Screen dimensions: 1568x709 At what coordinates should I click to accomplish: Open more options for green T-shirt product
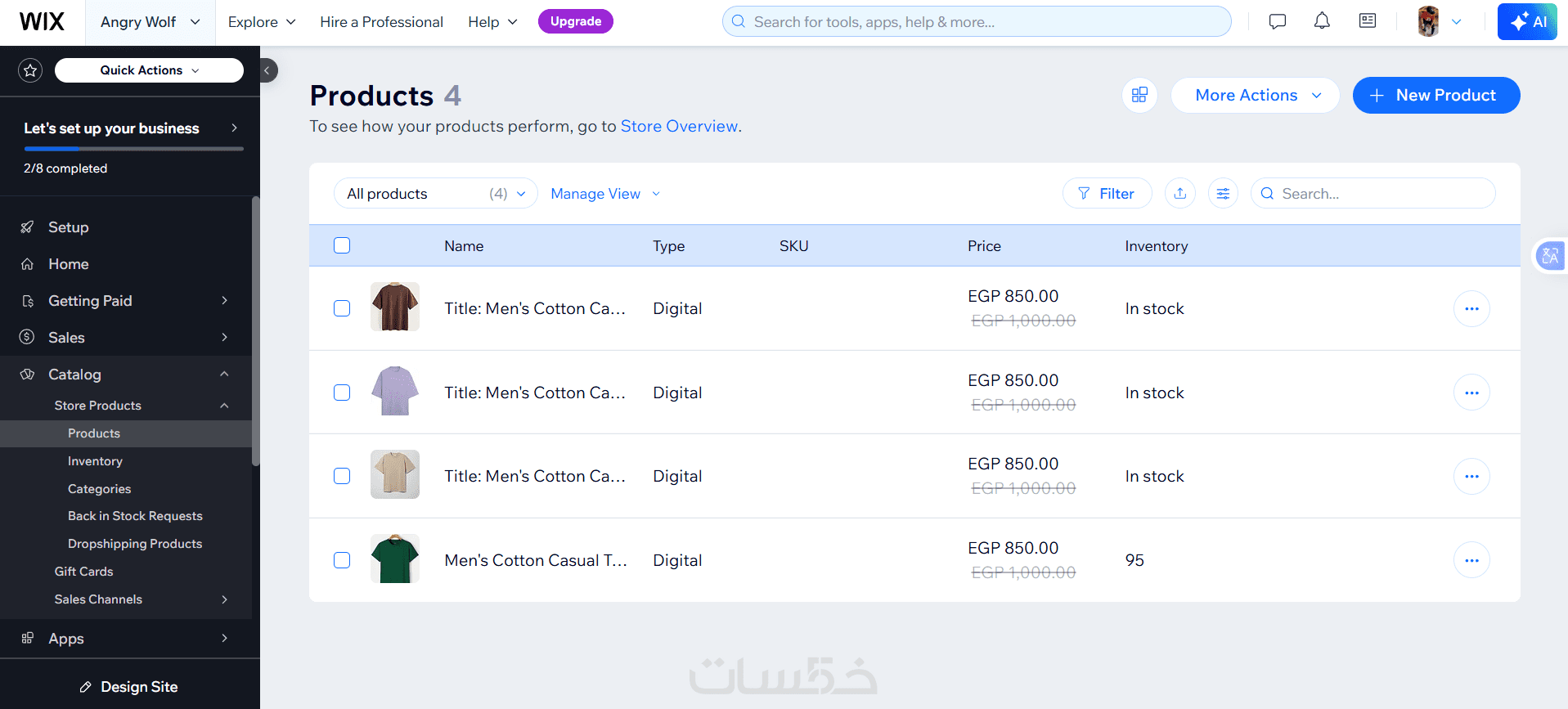click(1471, 560)
